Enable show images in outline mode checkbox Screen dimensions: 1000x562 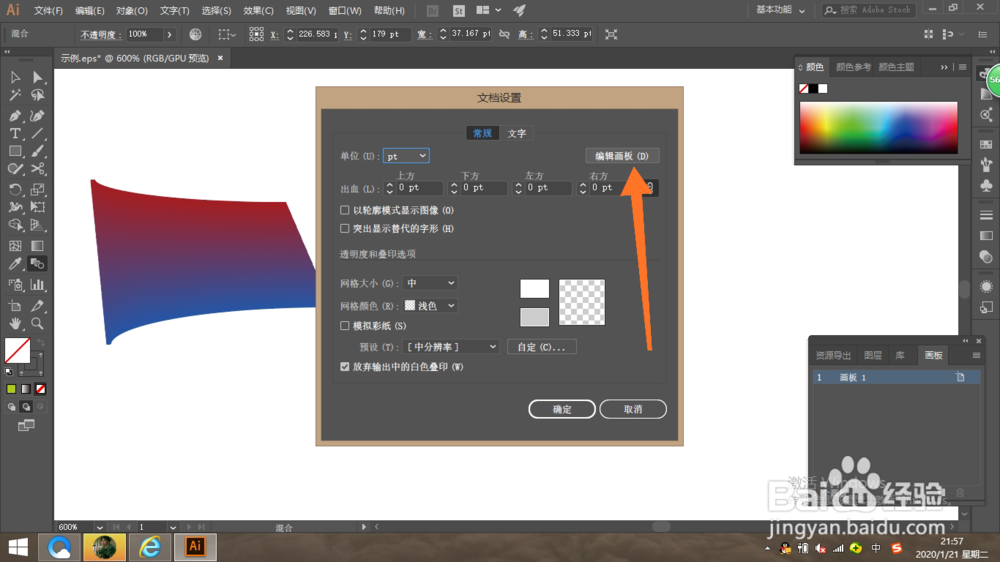pos(344,210)
